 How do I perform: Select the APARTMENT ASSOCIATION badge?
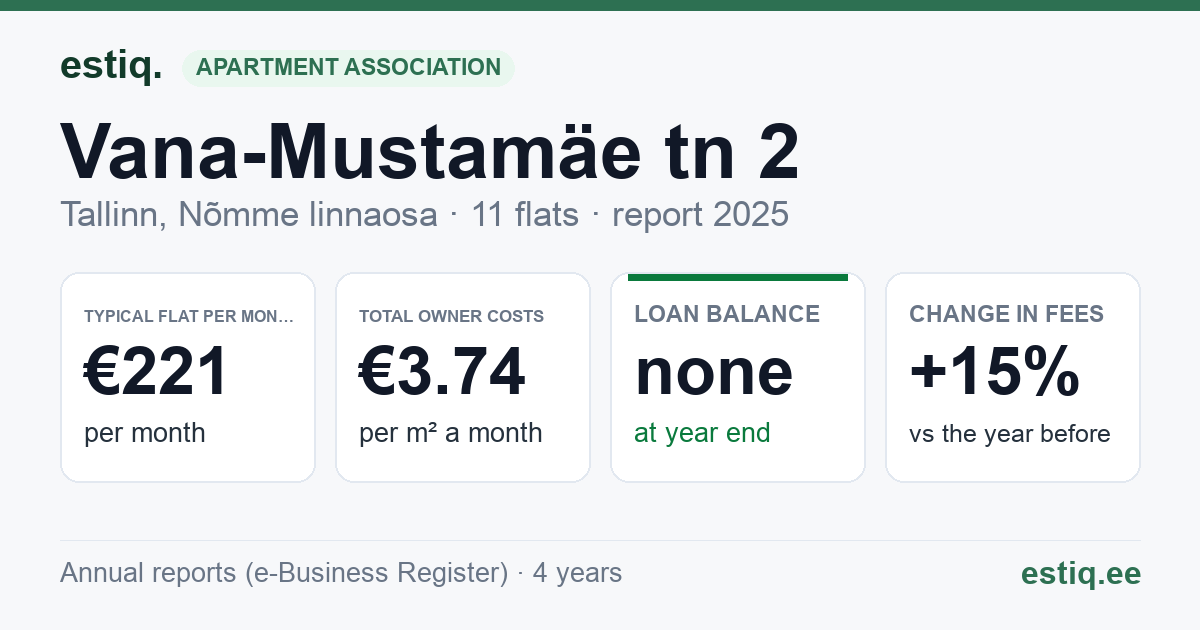(348, 68)
